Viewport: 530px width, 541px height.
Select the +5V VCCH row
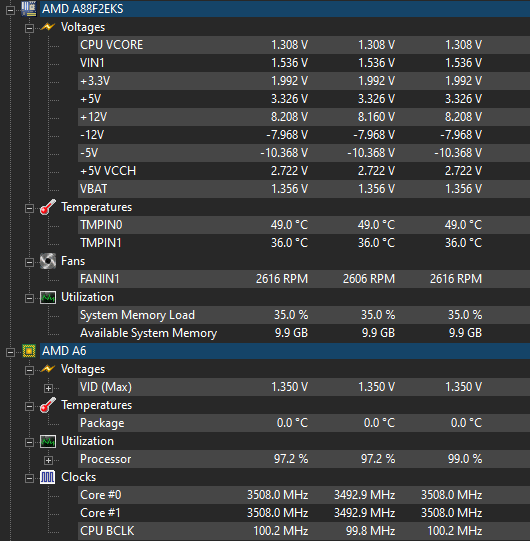coord(304,171)
